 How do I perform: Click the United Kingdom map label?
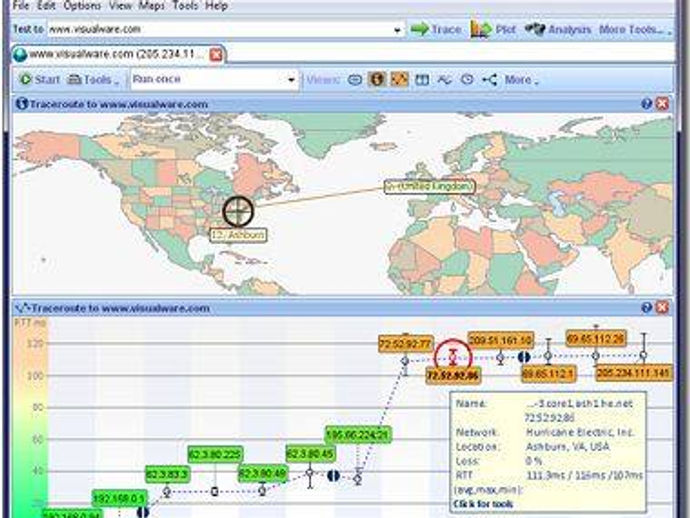(x=429, y=187)
